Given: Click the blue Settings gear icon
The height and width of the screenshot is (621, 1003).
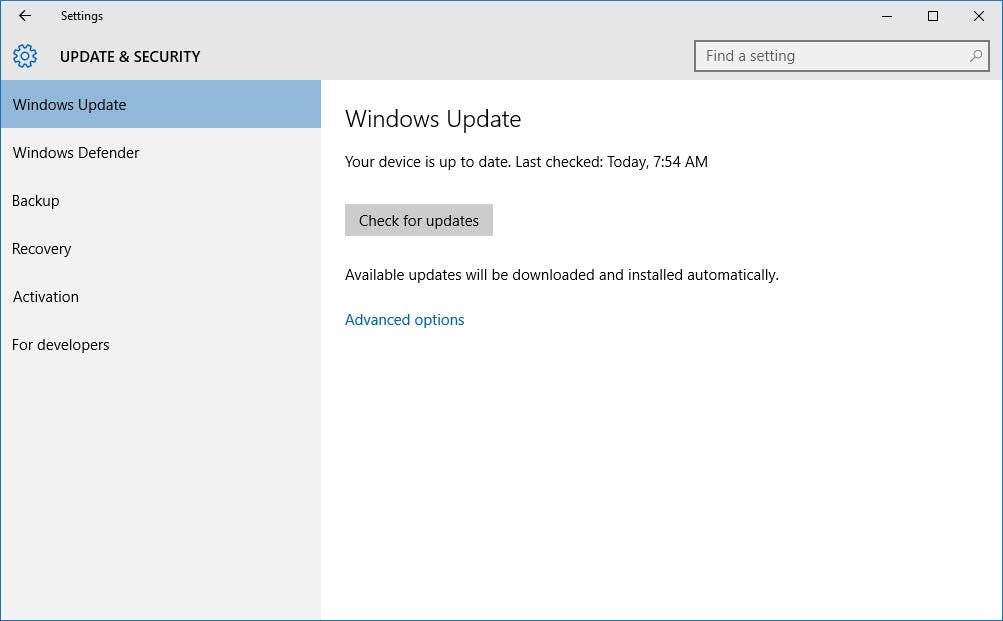Looking at the screenshot, I should tap(24, 56).
